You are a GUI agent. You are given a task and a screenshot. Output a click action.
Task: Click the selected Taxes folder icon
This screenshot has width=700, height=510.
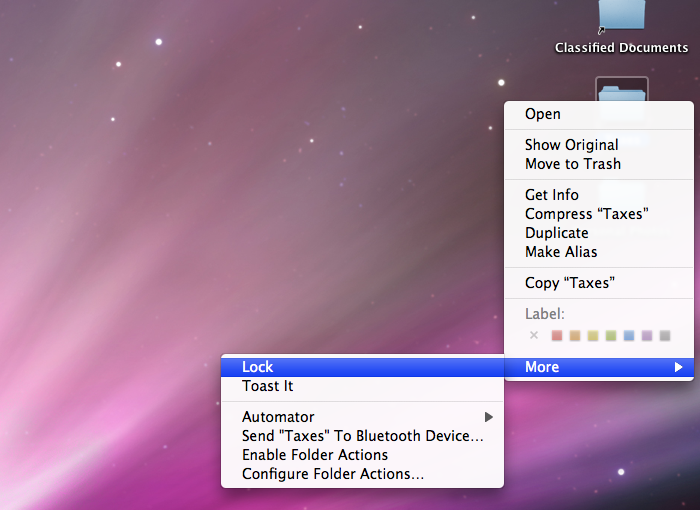coord(621,90)
